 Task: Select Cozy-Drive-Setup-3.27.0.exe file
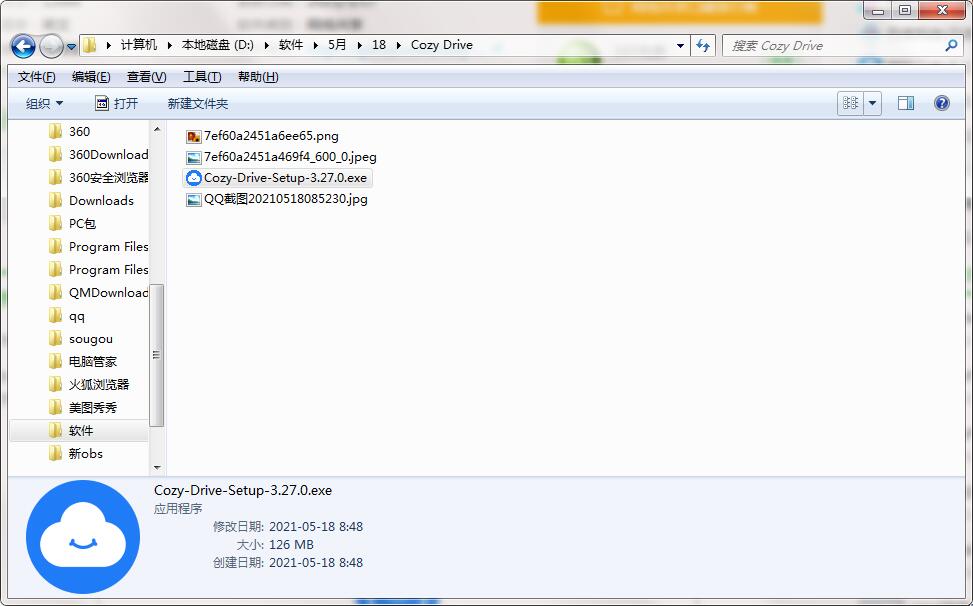(285, 178)
